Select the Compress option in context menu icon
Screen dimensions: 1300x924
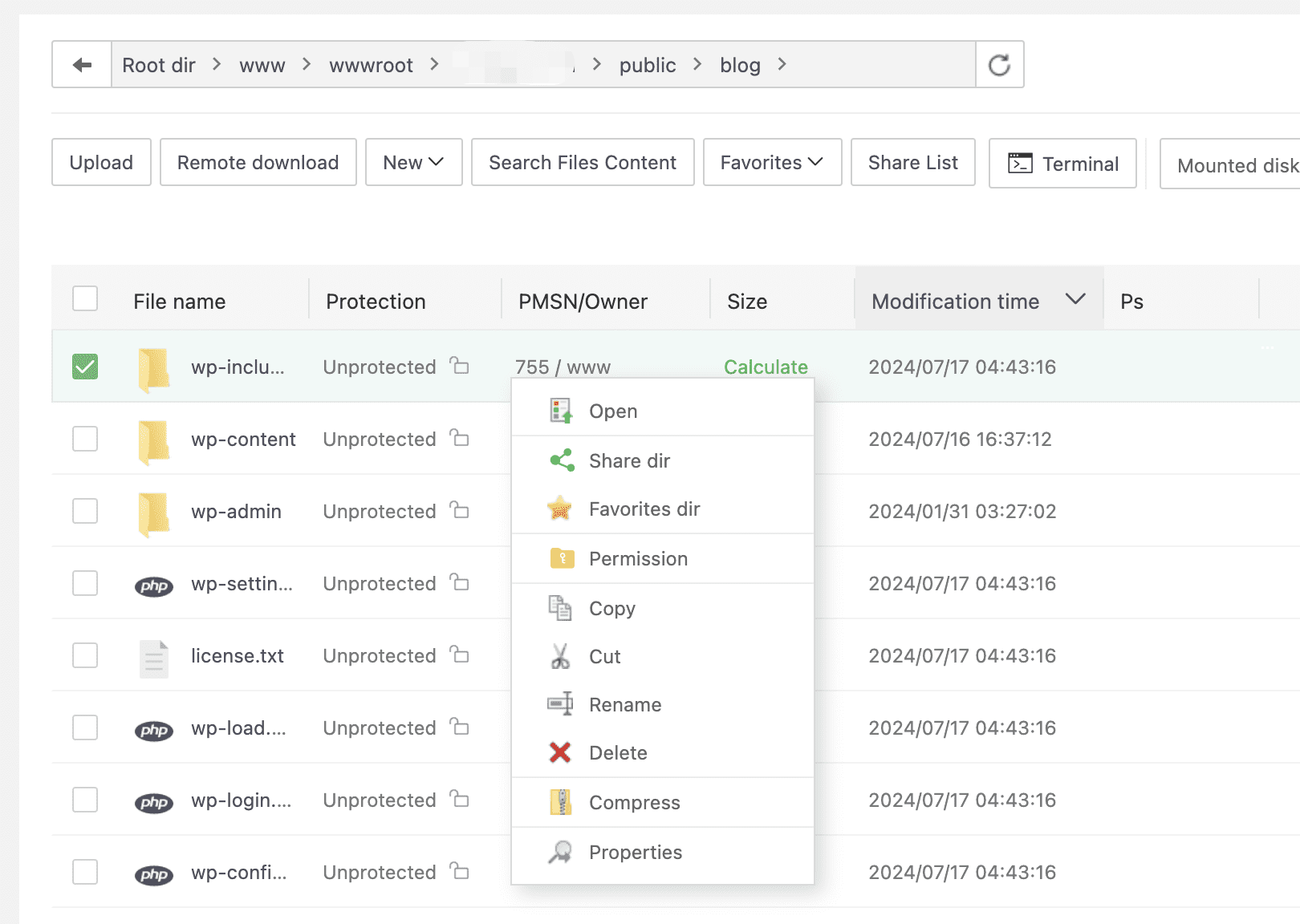tap(561, 802)
